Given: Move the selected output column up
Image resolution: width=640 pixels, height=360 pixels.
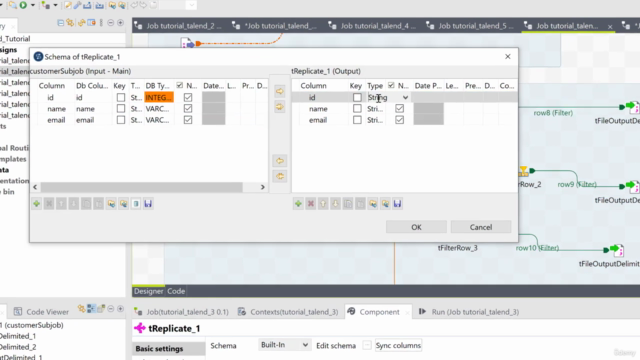Looking at the screenshot, I should click(323, 204).
